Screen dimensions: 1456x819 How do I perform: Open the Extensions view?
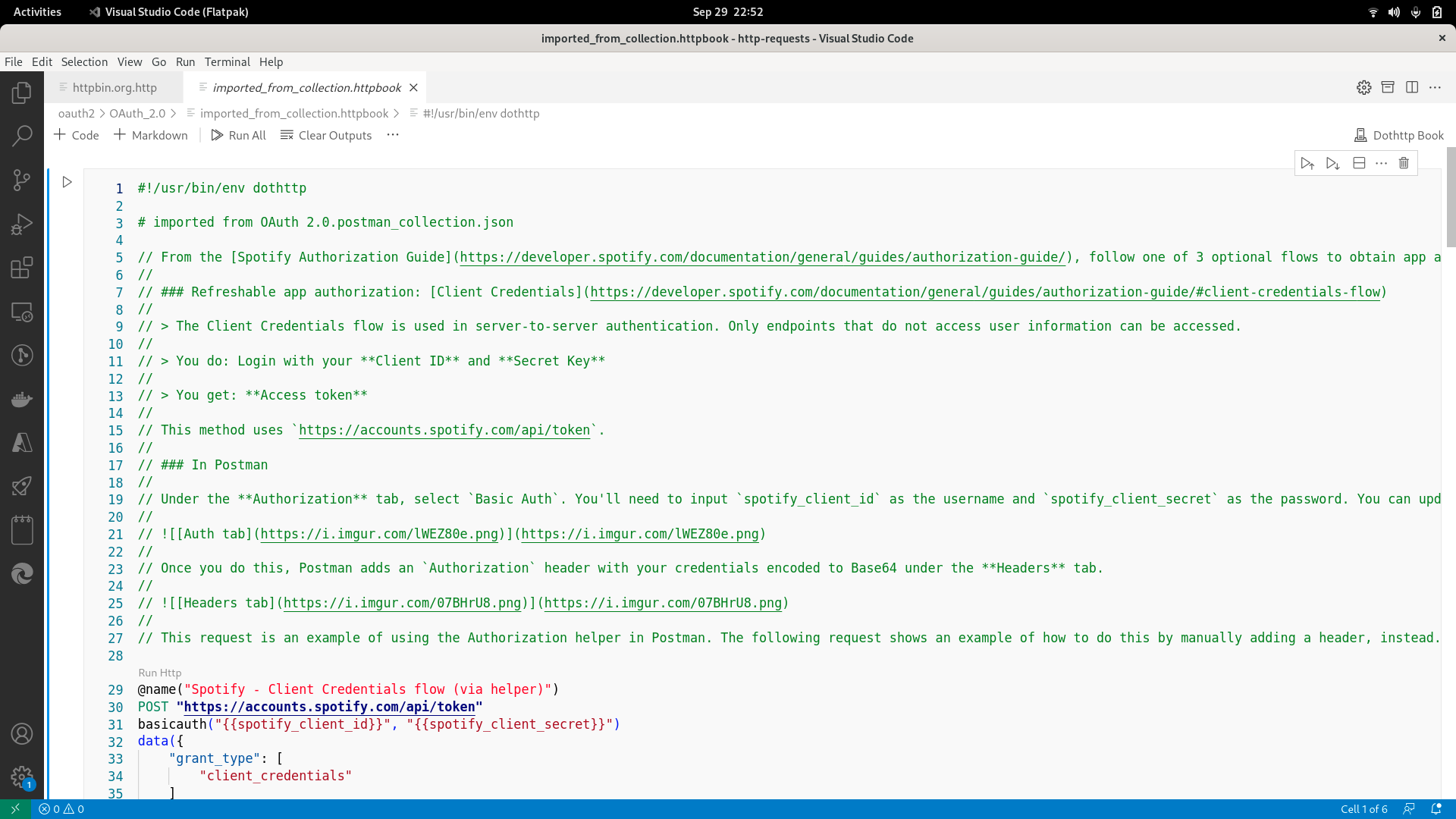[x=22, y=268]
